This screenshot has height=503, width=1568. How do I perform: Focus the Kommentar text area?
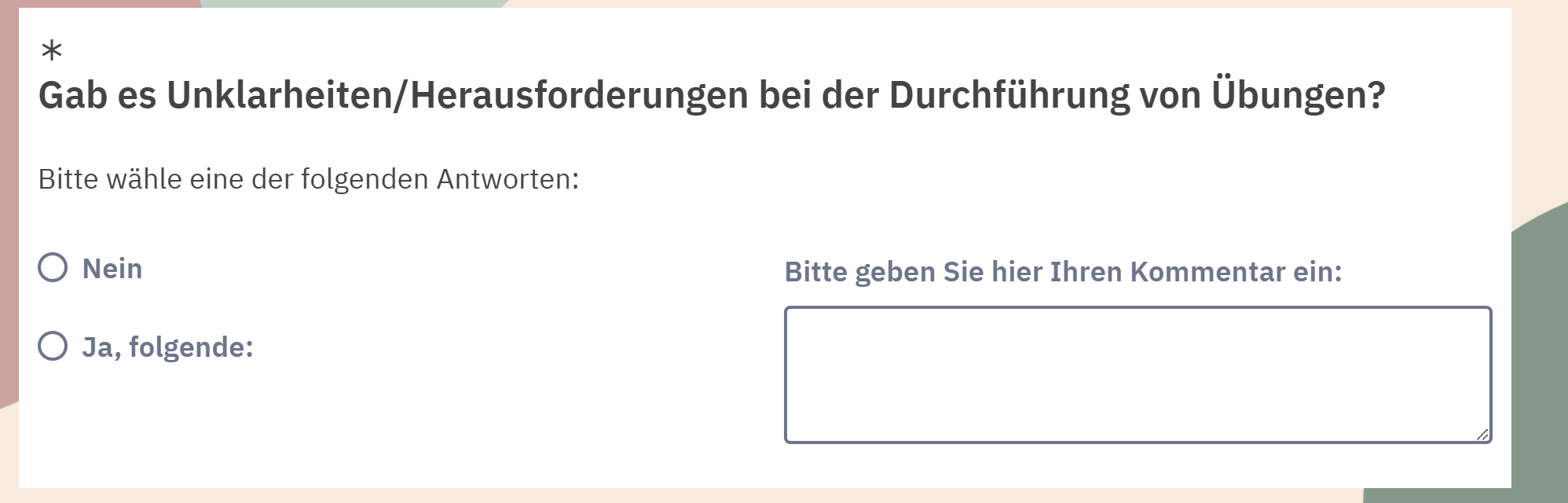[1137, 374]
